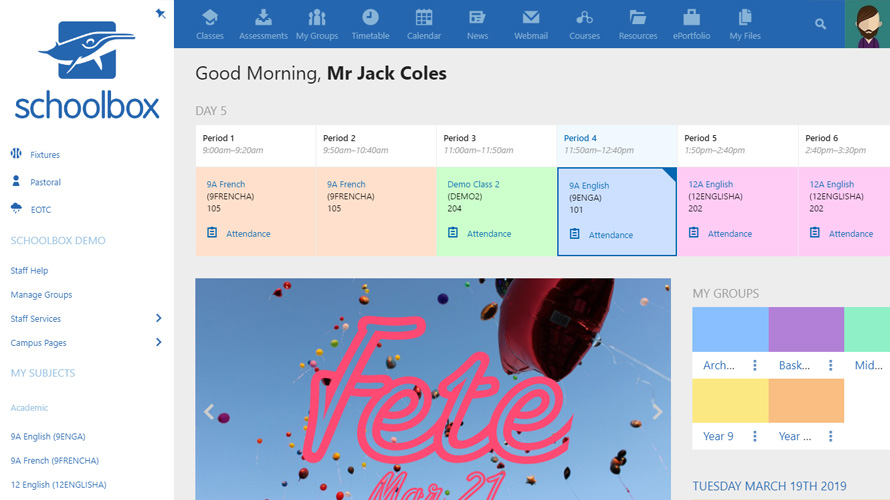Open 9A French (9FRENCHA) subject
The height and width of the screenshot is (500, 890).
click(x=54, y=460)
